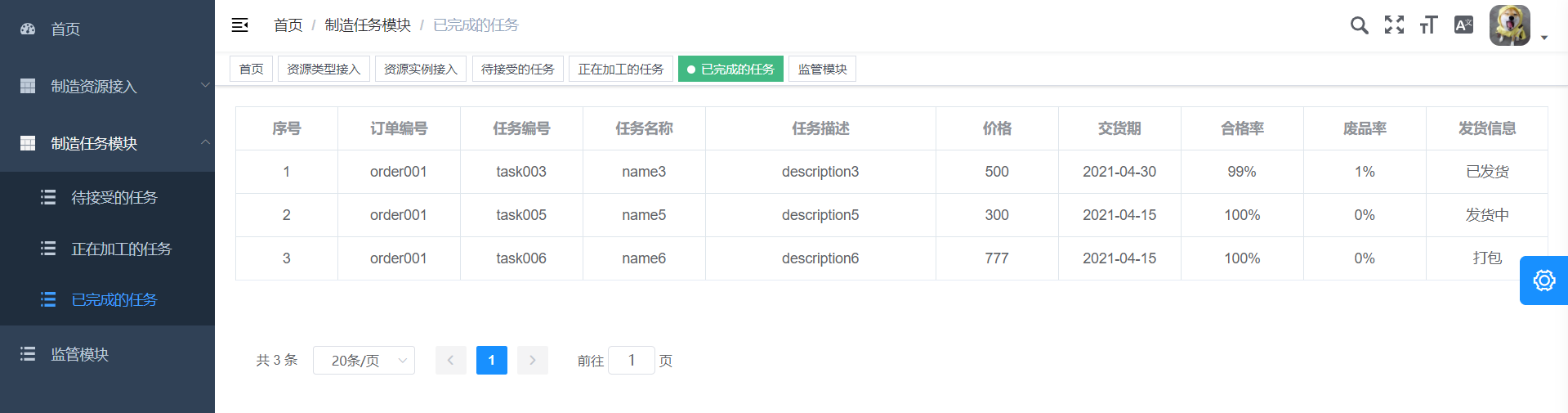This screenshot has height=413, width=1568.
Task: Open the font size adjustment icon
Action: 1428,25
